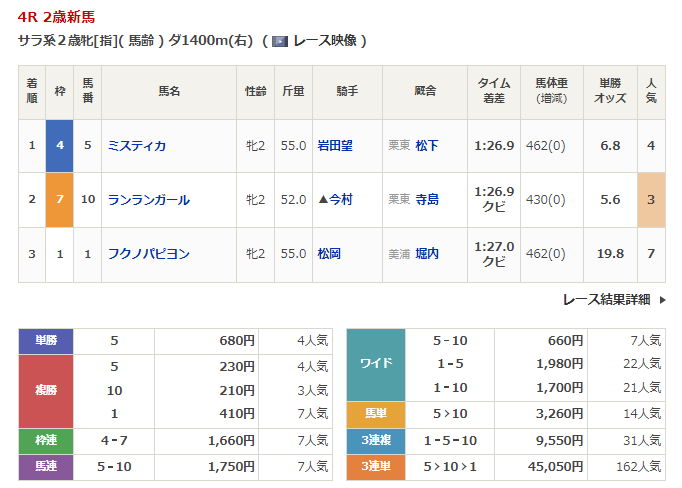Open レース結果詳細 link
Viewport: 682px width, 488px height.
coord(606,300)
